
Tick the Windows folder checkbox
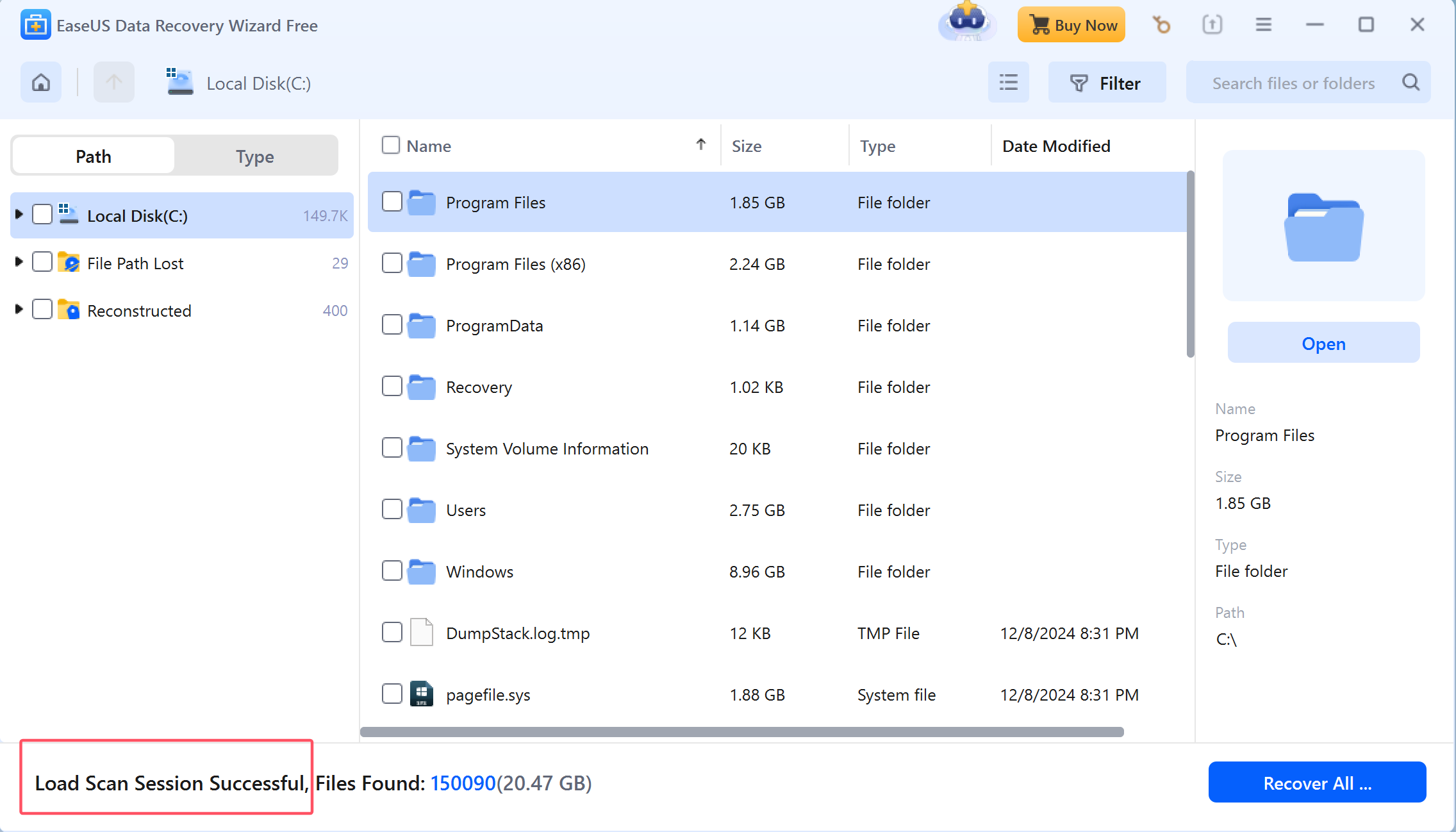point(392,571)
